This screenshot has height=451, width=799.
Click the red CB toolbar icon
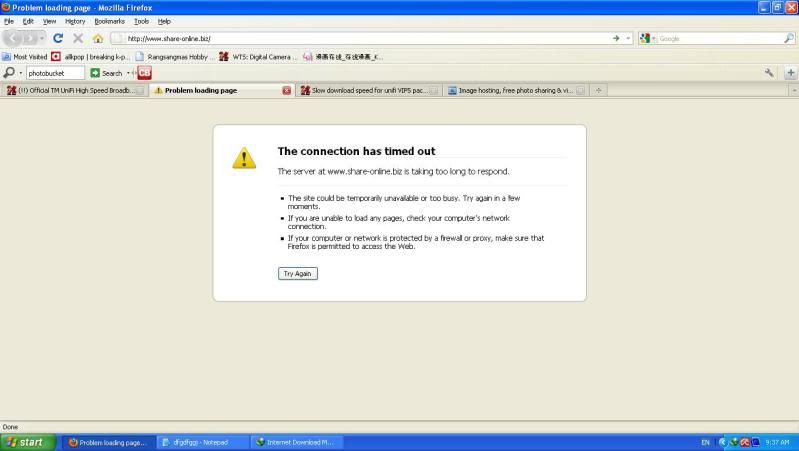click(145, 73)
